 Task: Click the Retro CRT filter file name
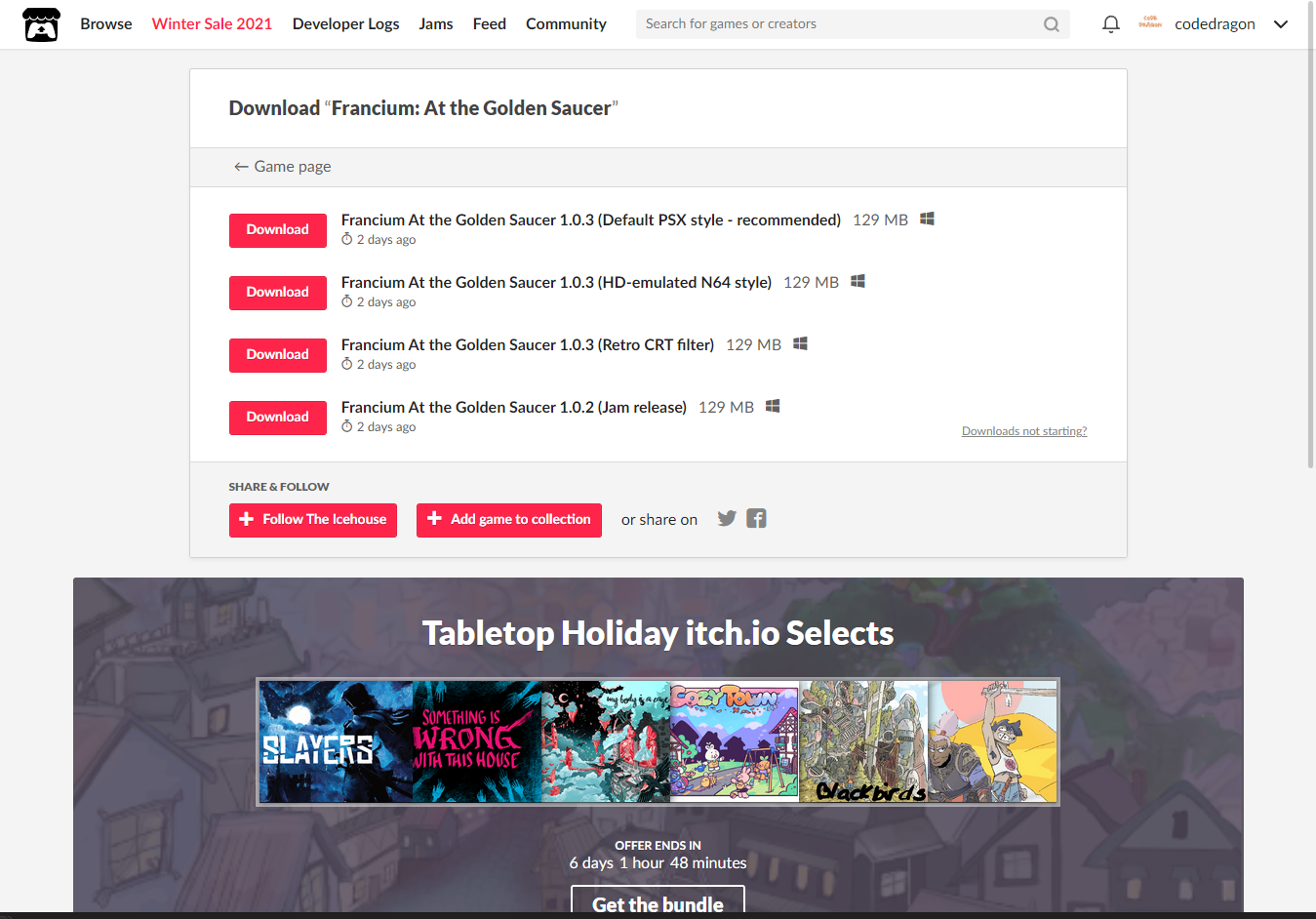pyautogui.click(x=528, y=345)
